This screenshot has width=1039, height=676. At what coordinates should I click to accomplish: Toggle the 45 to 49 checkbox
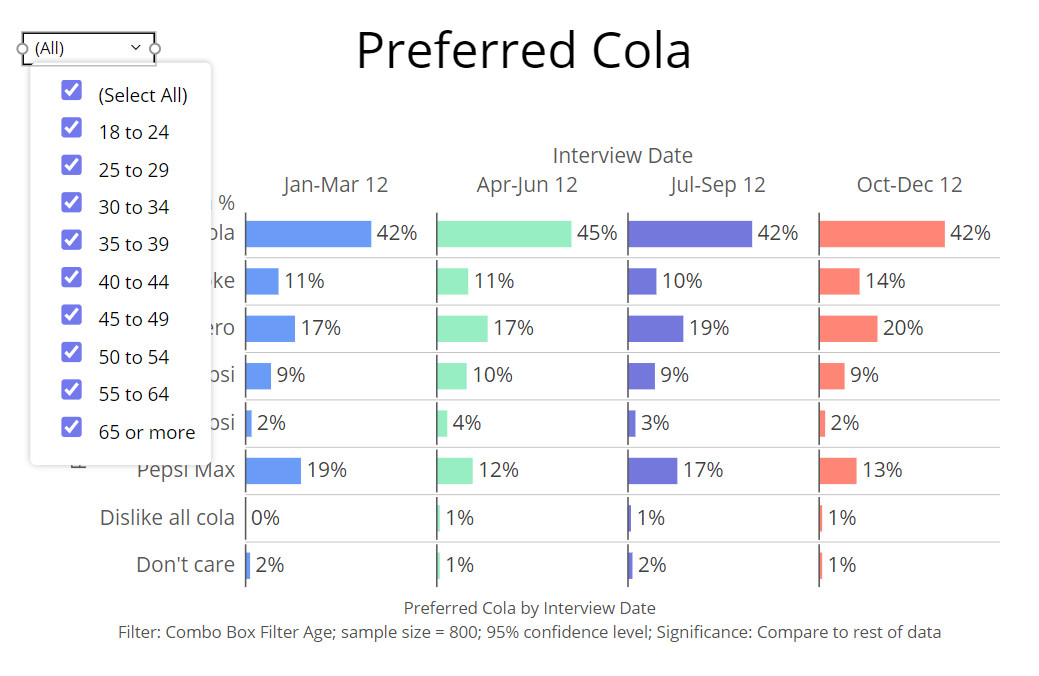(x=72, y=315)
